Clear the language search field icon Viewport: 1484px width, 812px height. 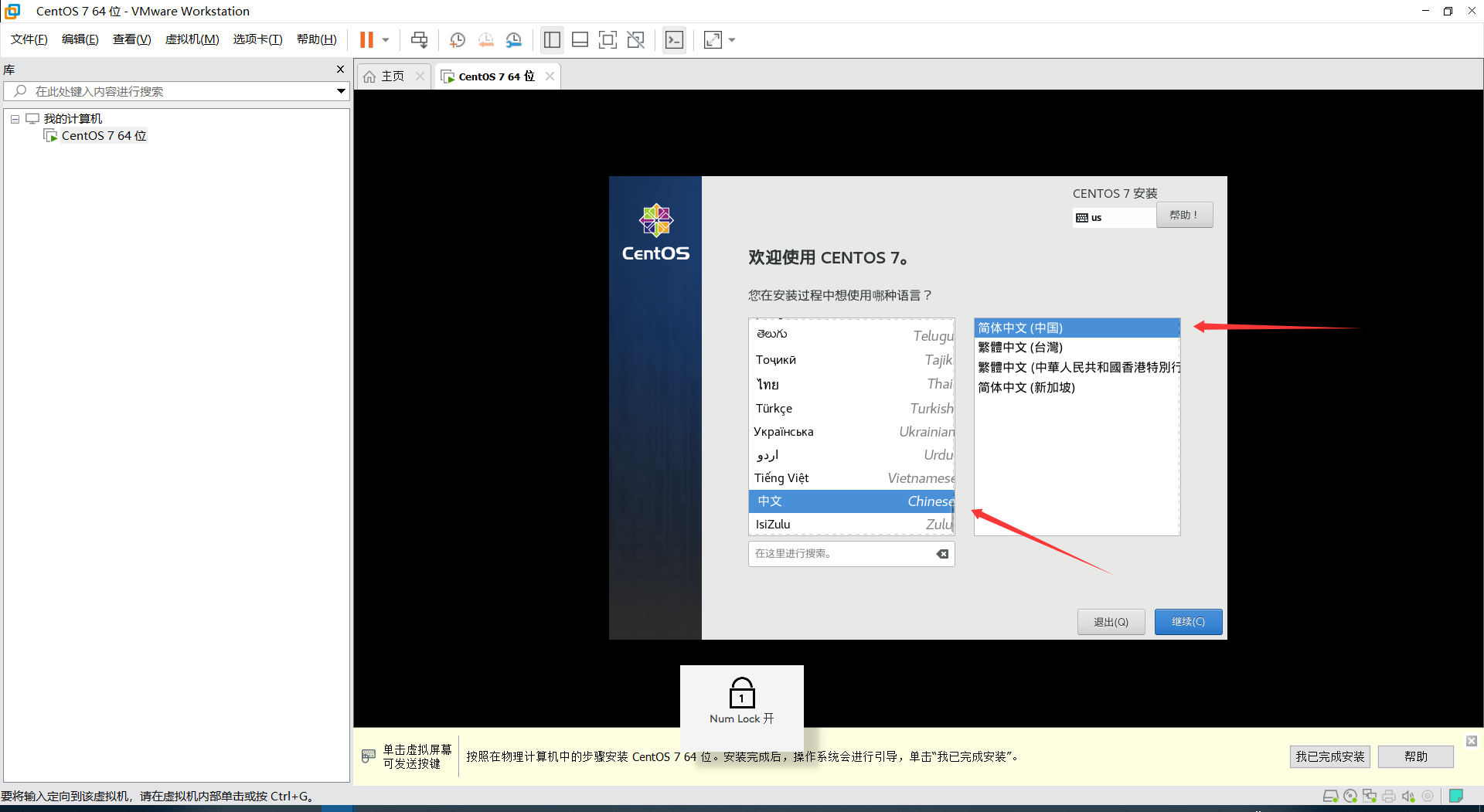click(x=942, y=553)
